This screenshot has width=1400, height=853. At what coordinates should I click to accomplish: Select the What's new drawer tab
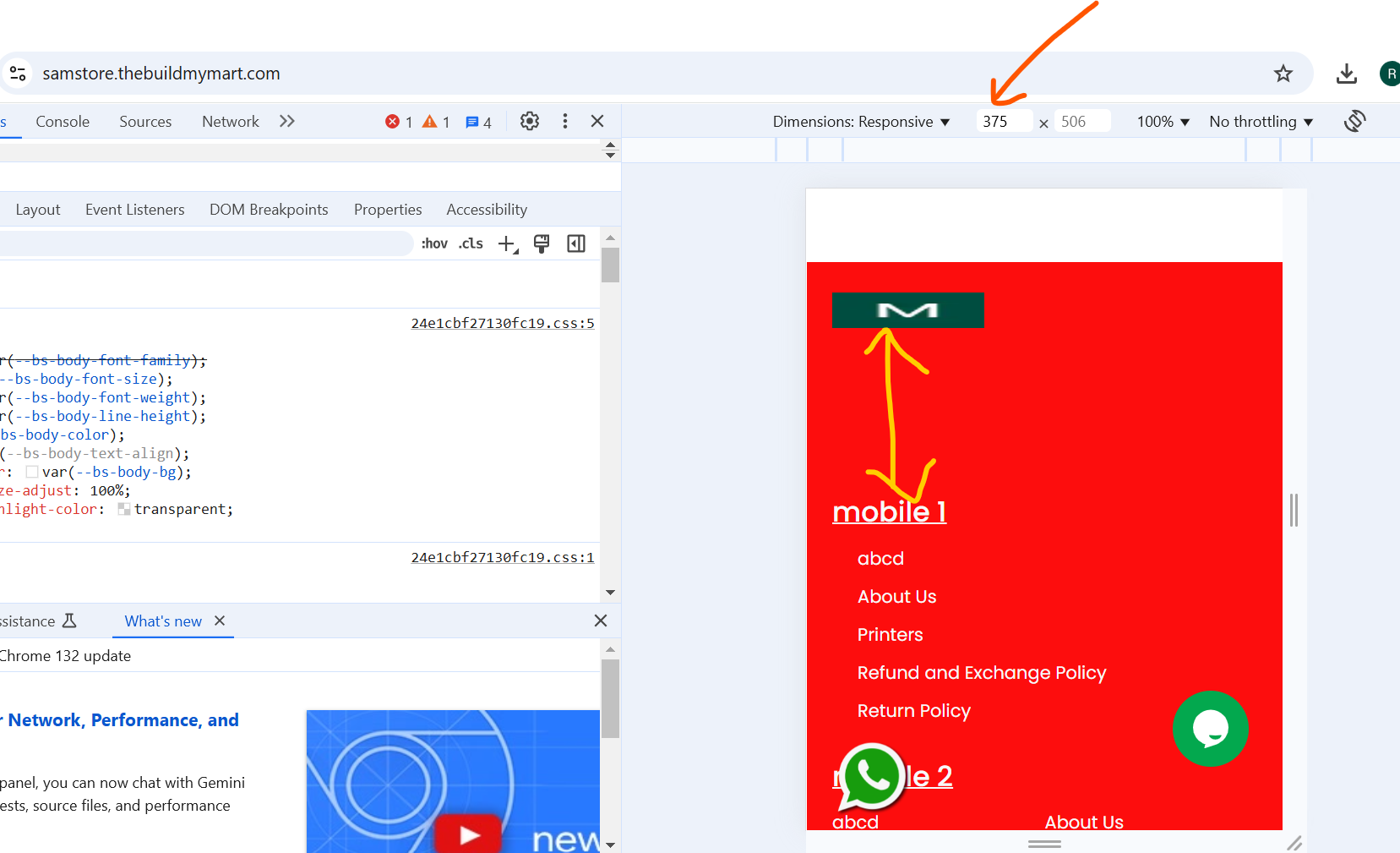tap(163, 621)
